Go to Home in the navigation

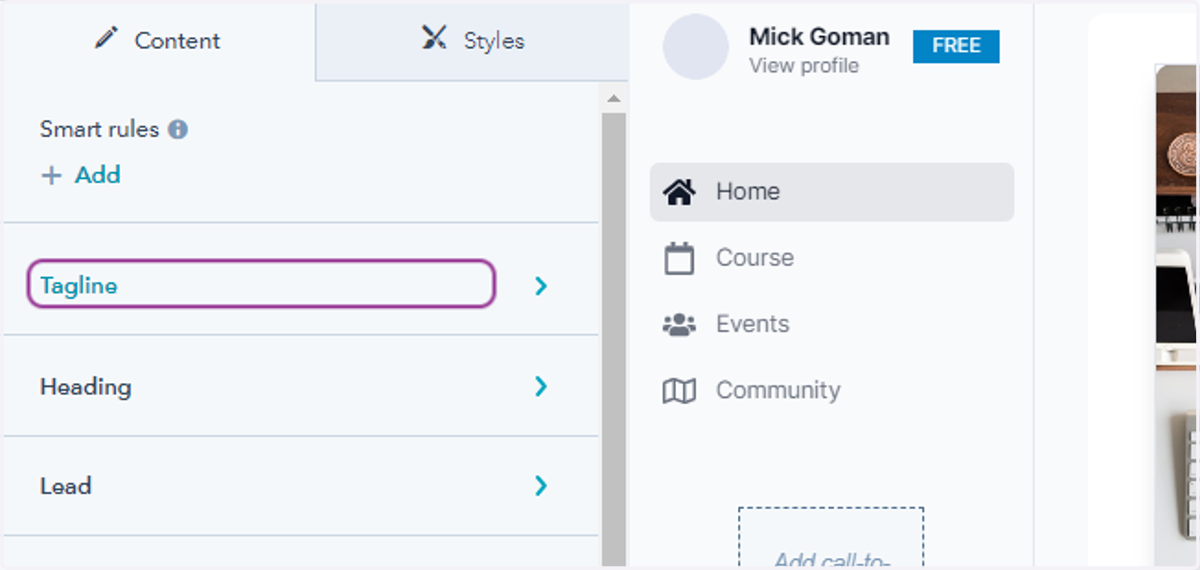tap(832, 192)
